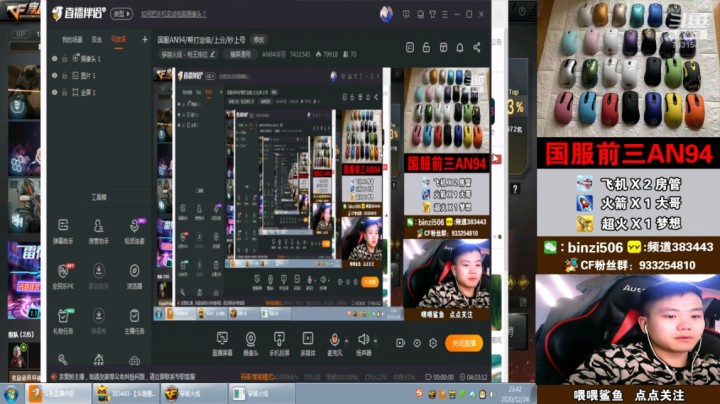This screenshot has width=720, height=404.
Task: Click the greyed download tool beside 全民乐PK
Action: point(98,276)
